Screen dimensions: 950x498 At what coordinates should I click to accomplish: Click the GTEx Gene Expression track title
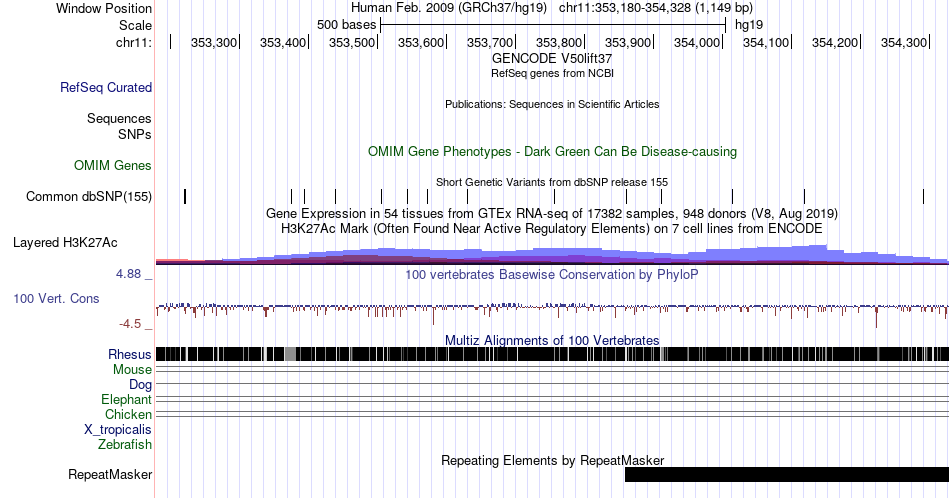[552, 213]
